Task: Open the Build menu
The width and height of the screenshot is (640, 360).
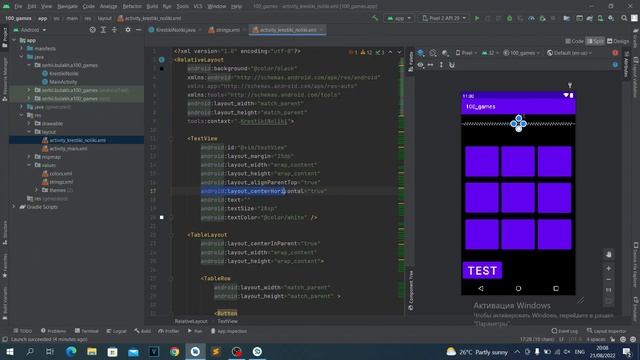Action: (152, 7)
